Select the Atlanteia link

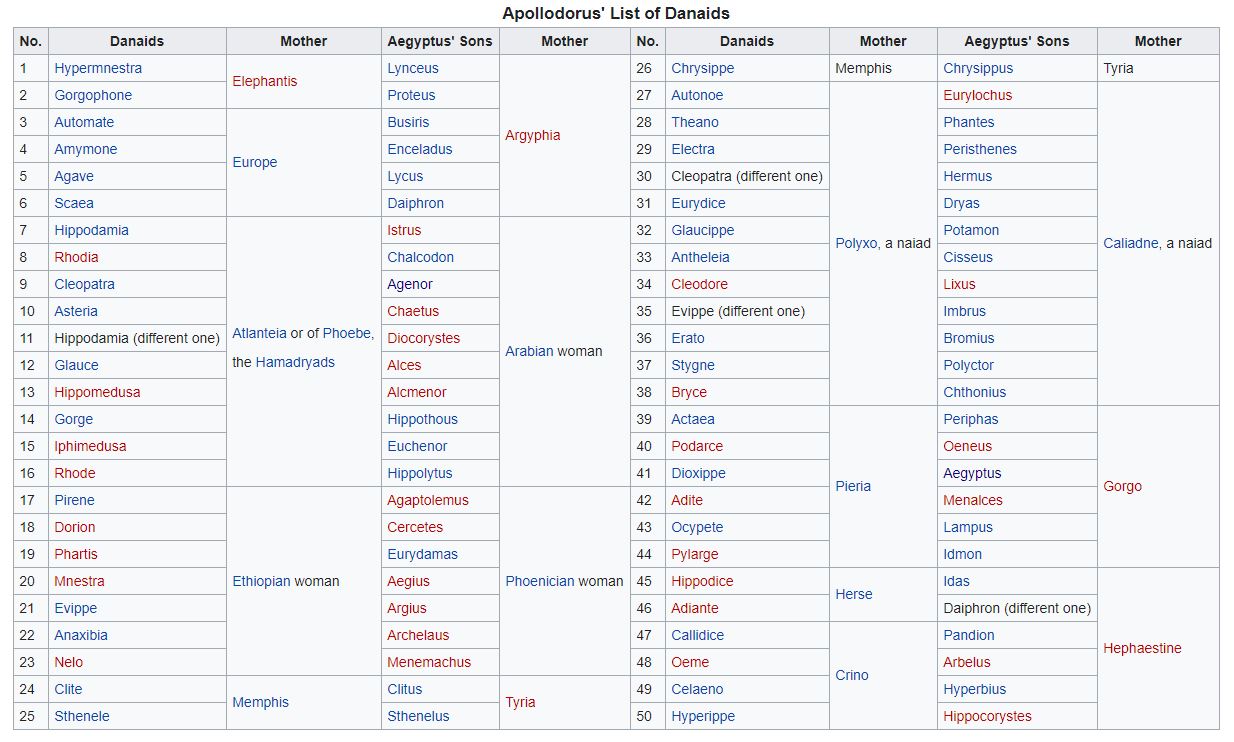coord(259,333)
